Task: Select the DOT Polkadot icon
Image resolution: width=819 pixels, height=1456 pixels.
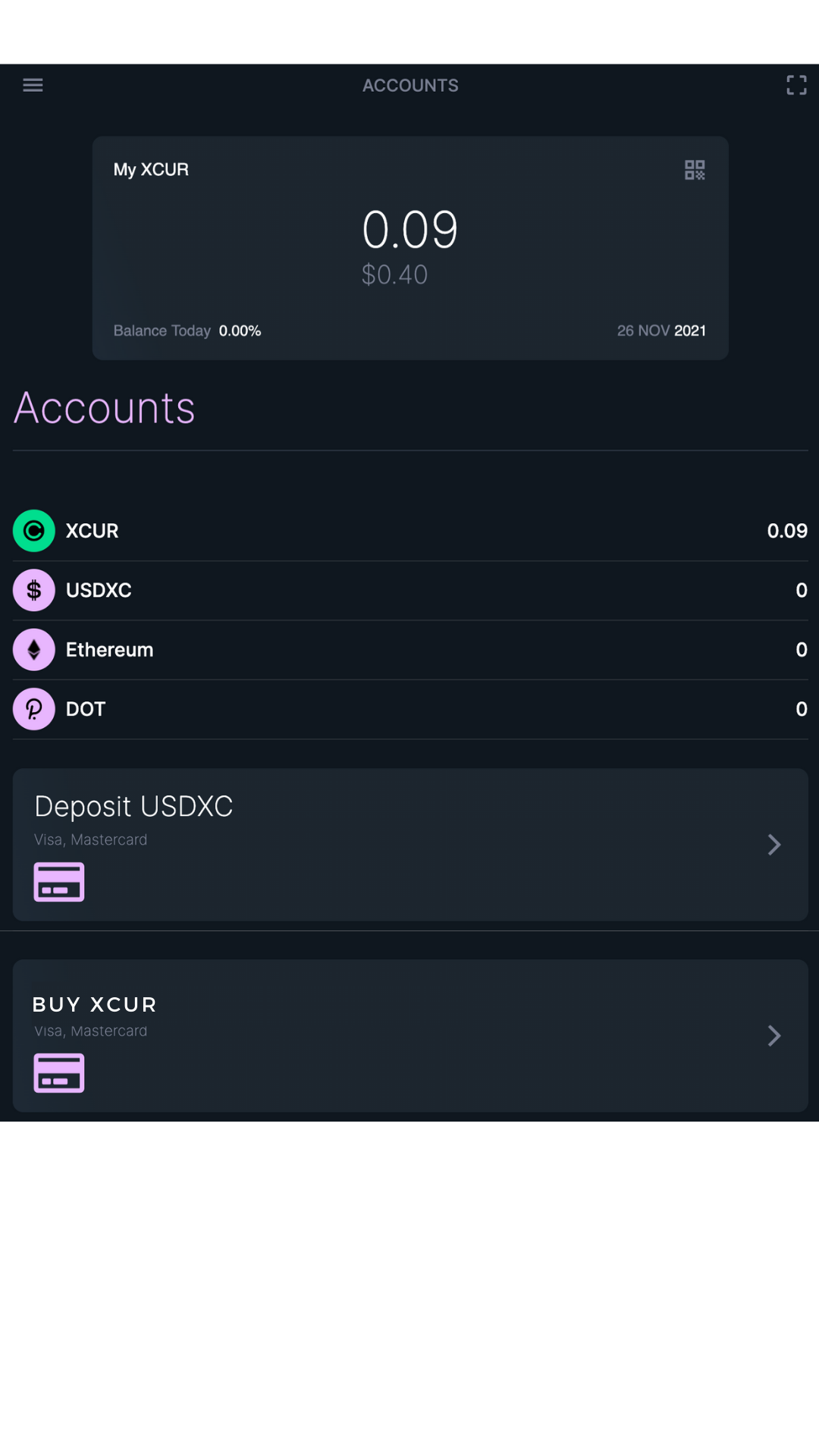Action: click(33, 708)
